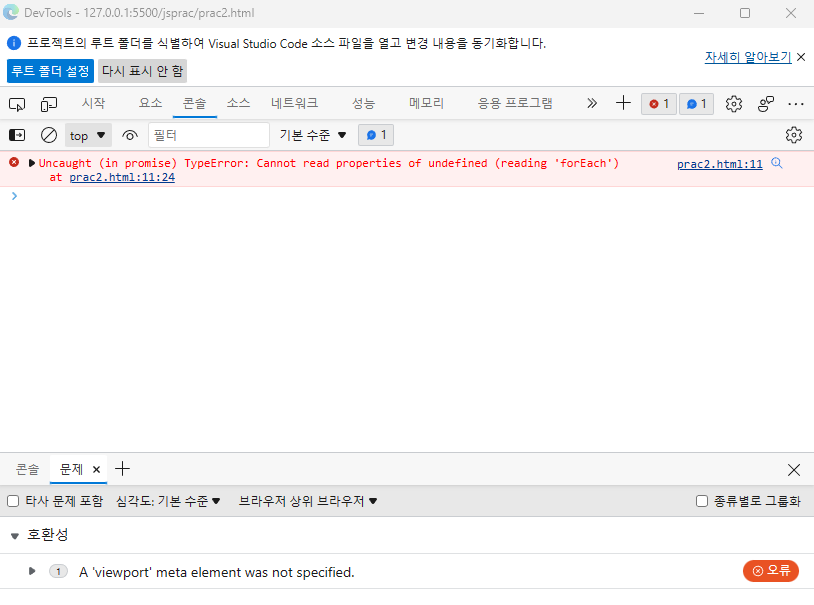Open the feedback people icon
This screenshot has height=605, width=814.
tap(766, 104)
